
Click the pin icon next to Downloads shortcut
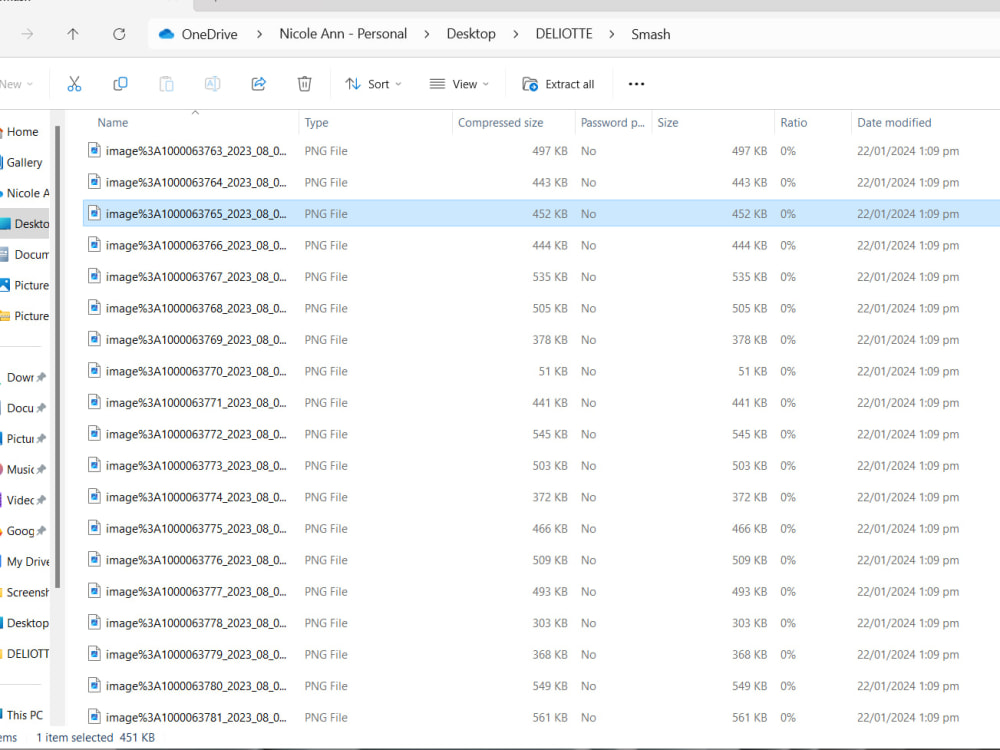tap(41, 378)
